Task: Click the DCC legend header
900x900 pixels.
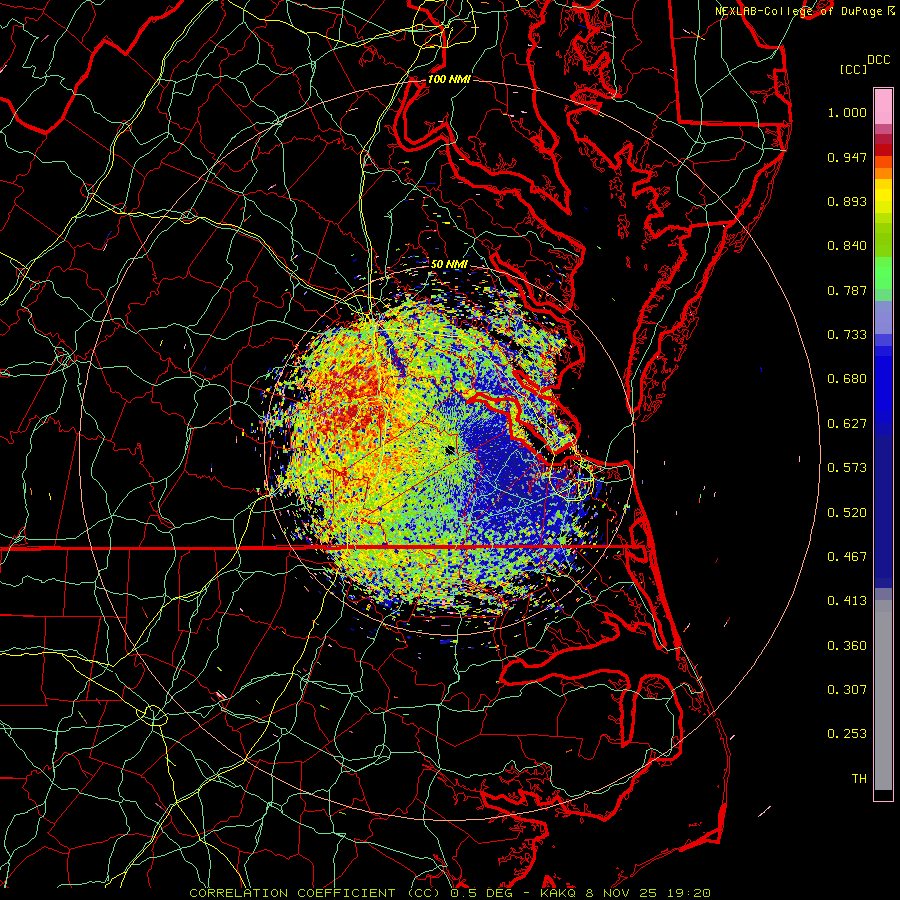Action: pos(878,60)
